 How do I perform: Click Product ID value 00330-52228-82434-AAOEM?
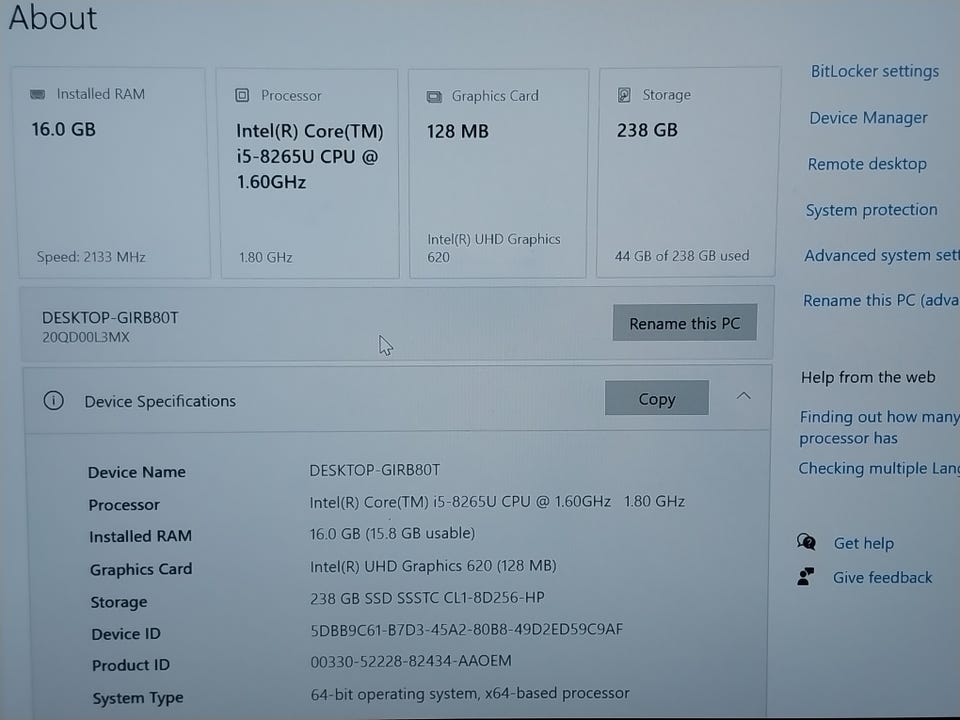click(411, 661)
